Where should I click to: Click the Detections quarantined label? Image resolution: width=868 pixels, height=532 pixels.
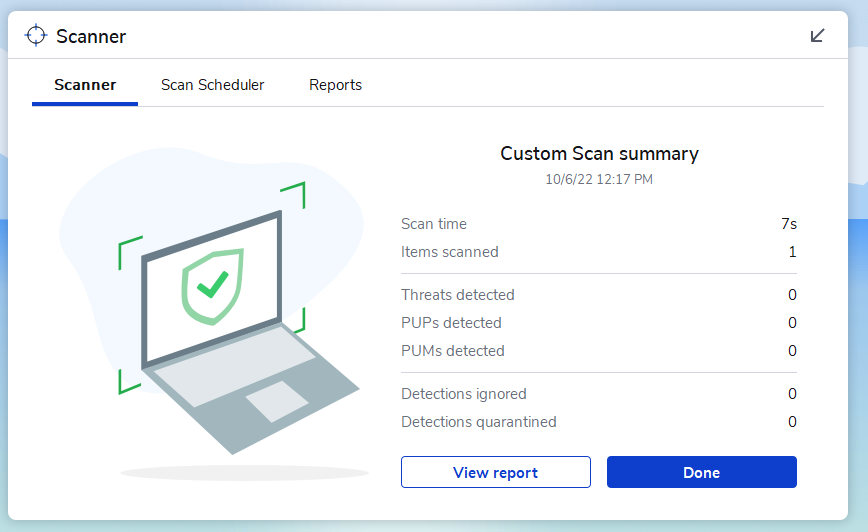click(479, 422)
